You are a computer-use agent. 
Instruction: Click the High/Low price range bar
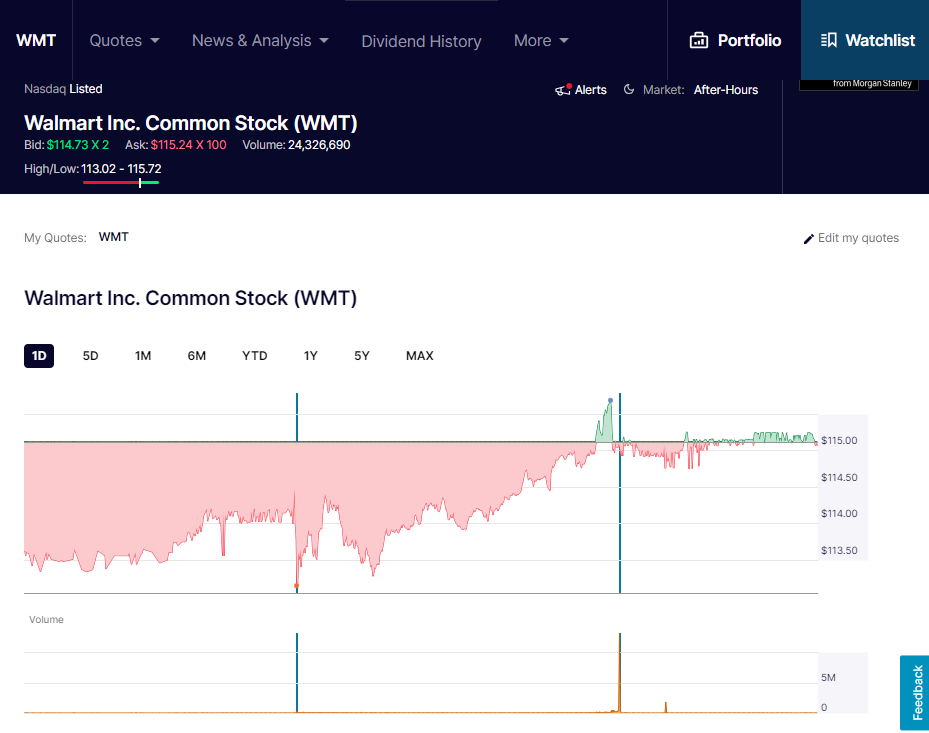coord(121,183)
